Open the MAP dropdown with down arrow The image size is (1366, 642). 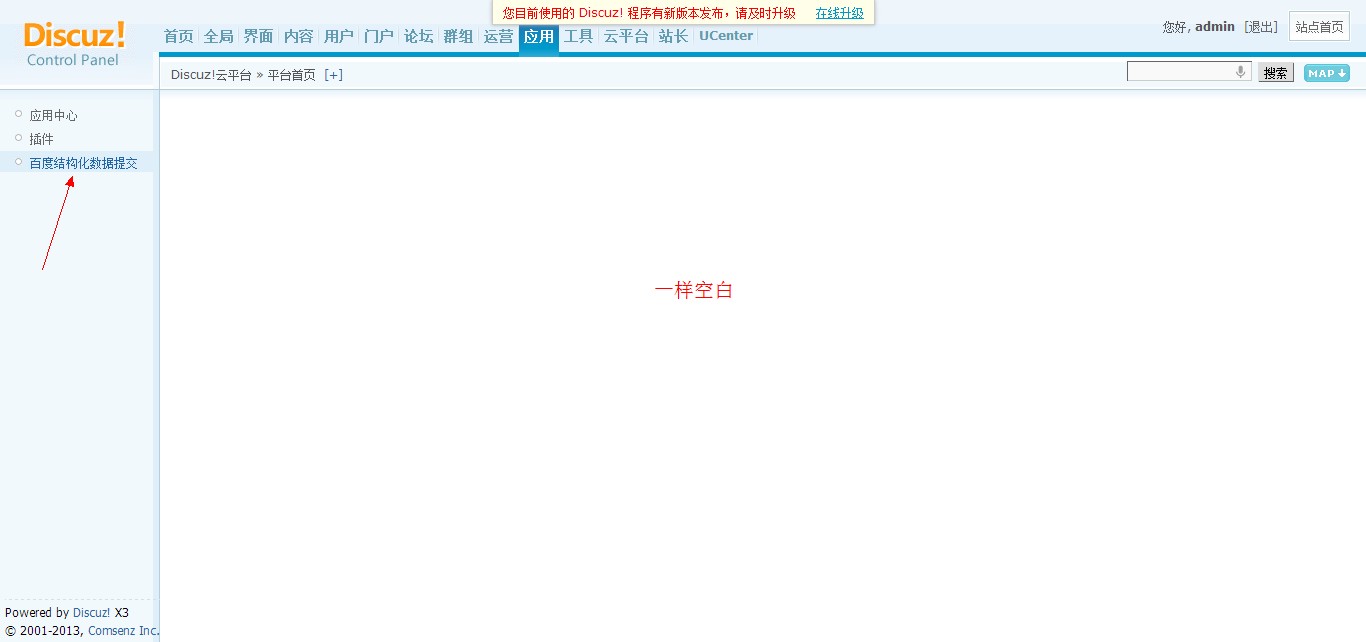click(x=1326, y=72)
